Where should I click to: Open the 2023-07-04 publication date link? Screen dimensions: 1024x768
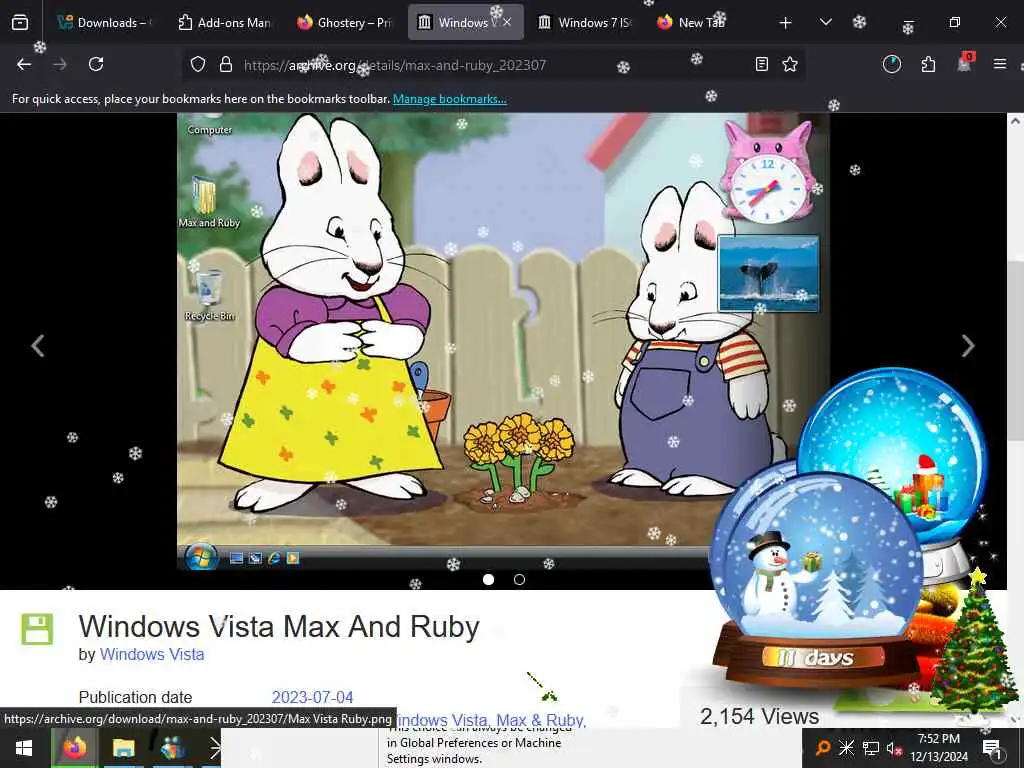click(x=312, y=697)
